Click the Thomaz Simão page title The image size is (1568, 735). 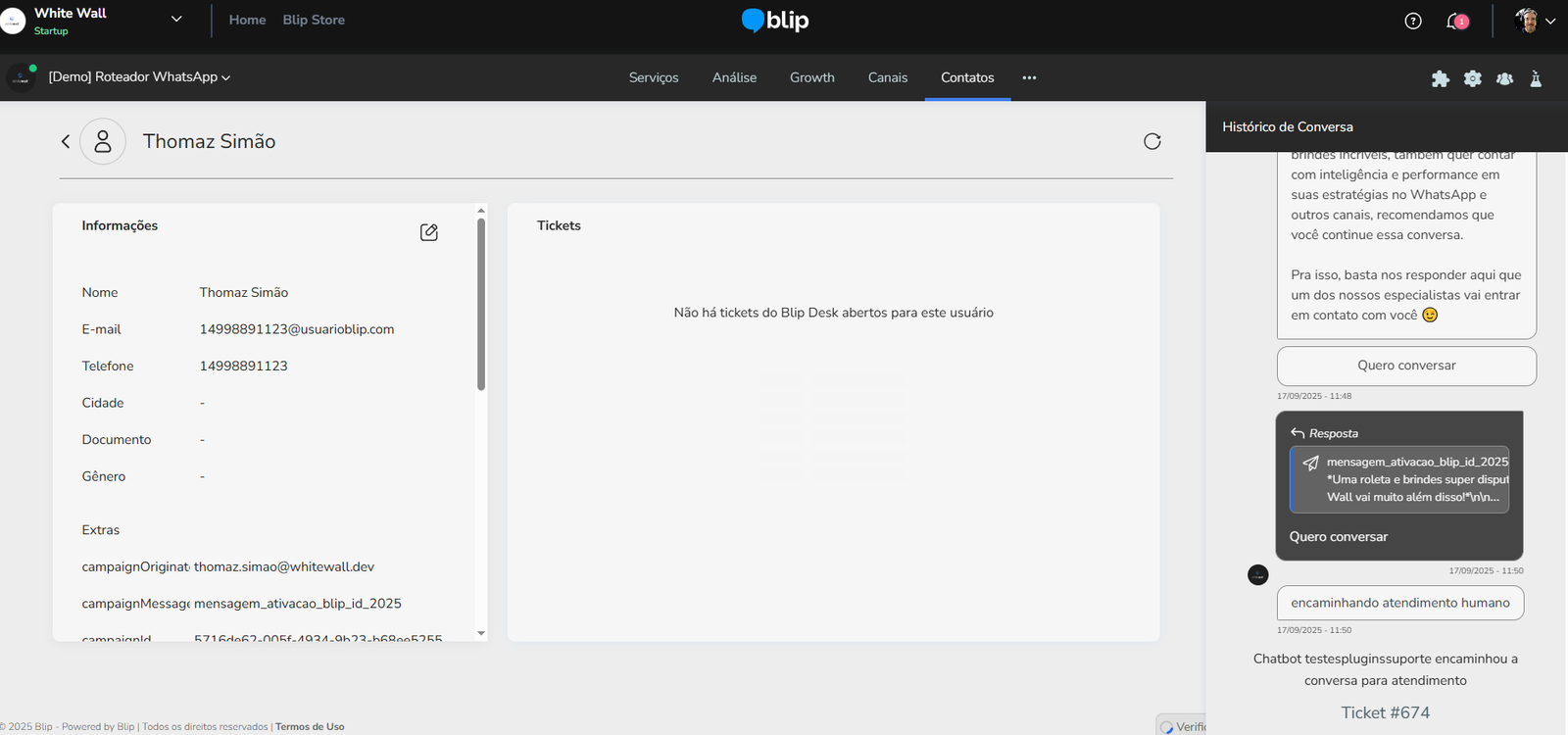[x=210, y=141]
